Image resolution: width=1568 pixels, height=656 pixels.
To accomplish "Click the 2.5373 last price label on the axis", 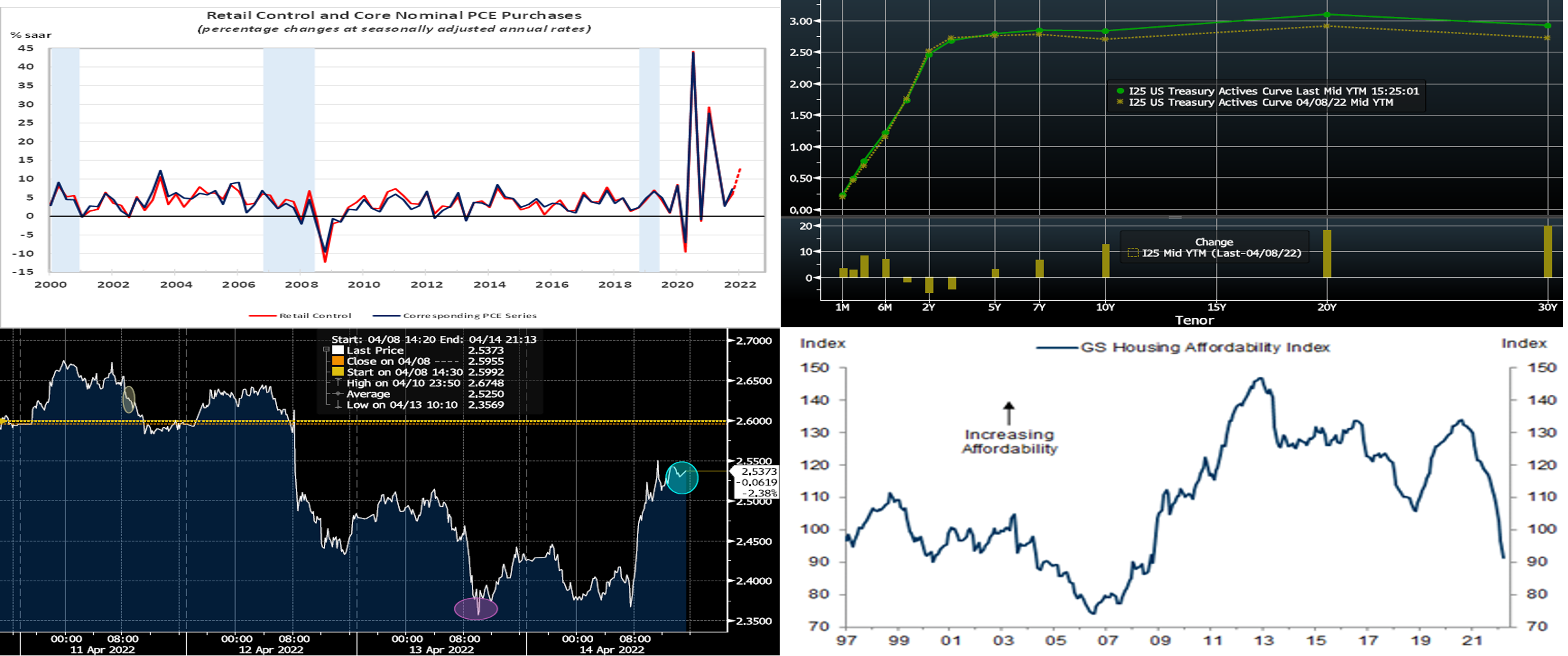I will [x=759, y=471].
